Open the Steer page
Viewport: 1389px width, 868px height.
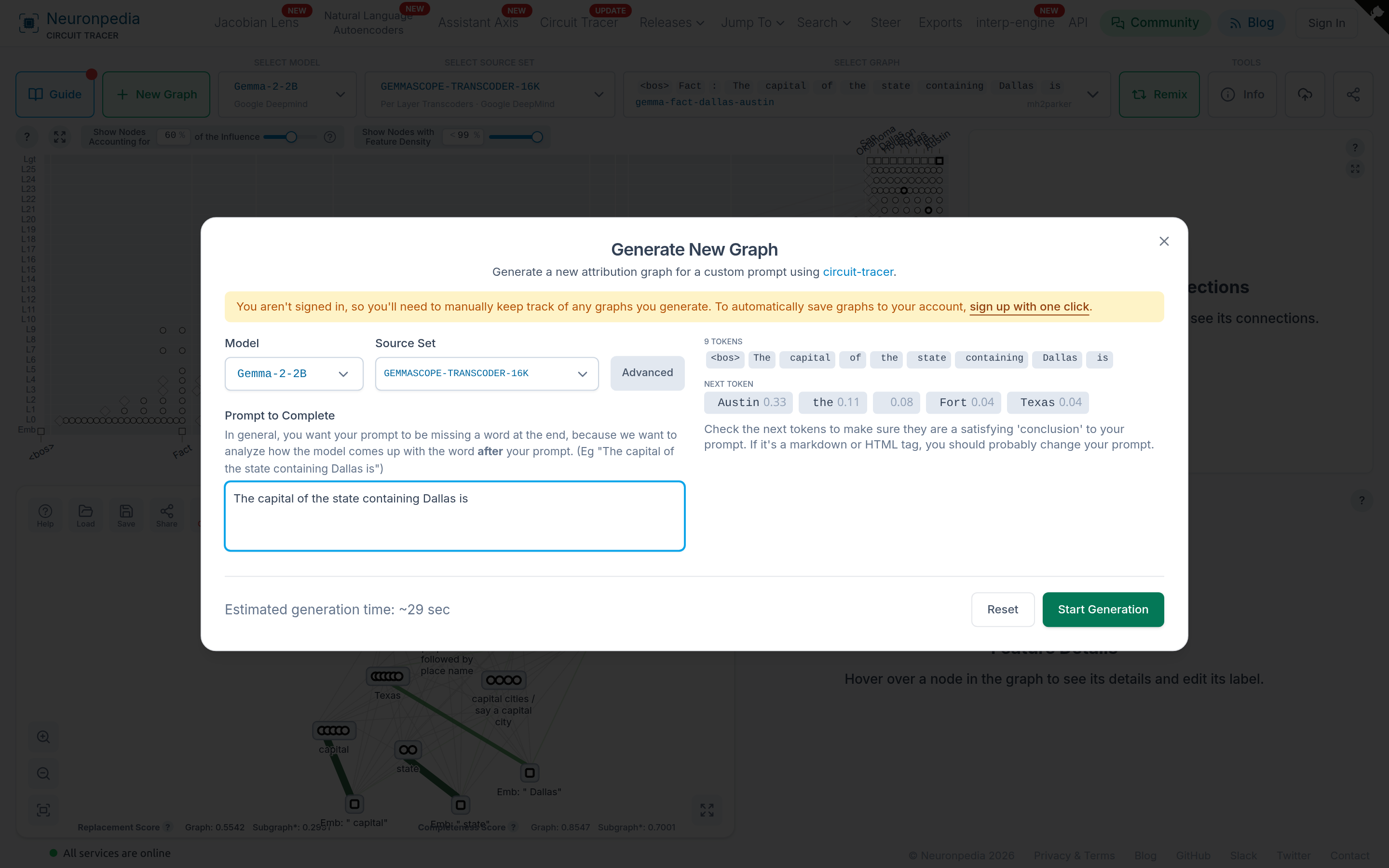click(885, 23)
